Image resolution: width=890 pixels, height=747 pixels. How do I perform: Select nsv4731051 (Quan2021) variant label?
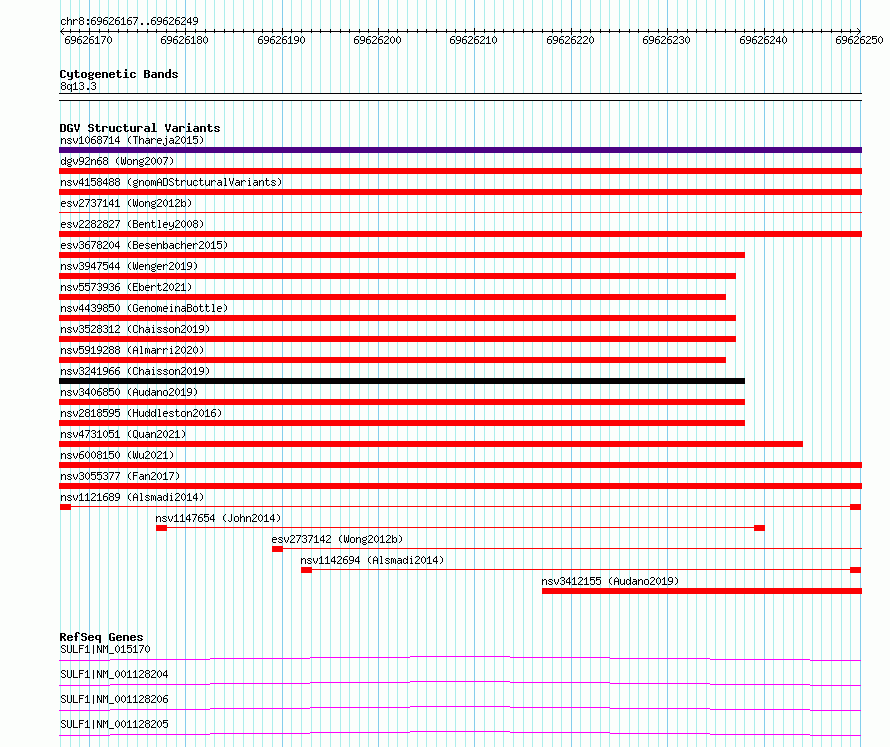tap(123, 434)
